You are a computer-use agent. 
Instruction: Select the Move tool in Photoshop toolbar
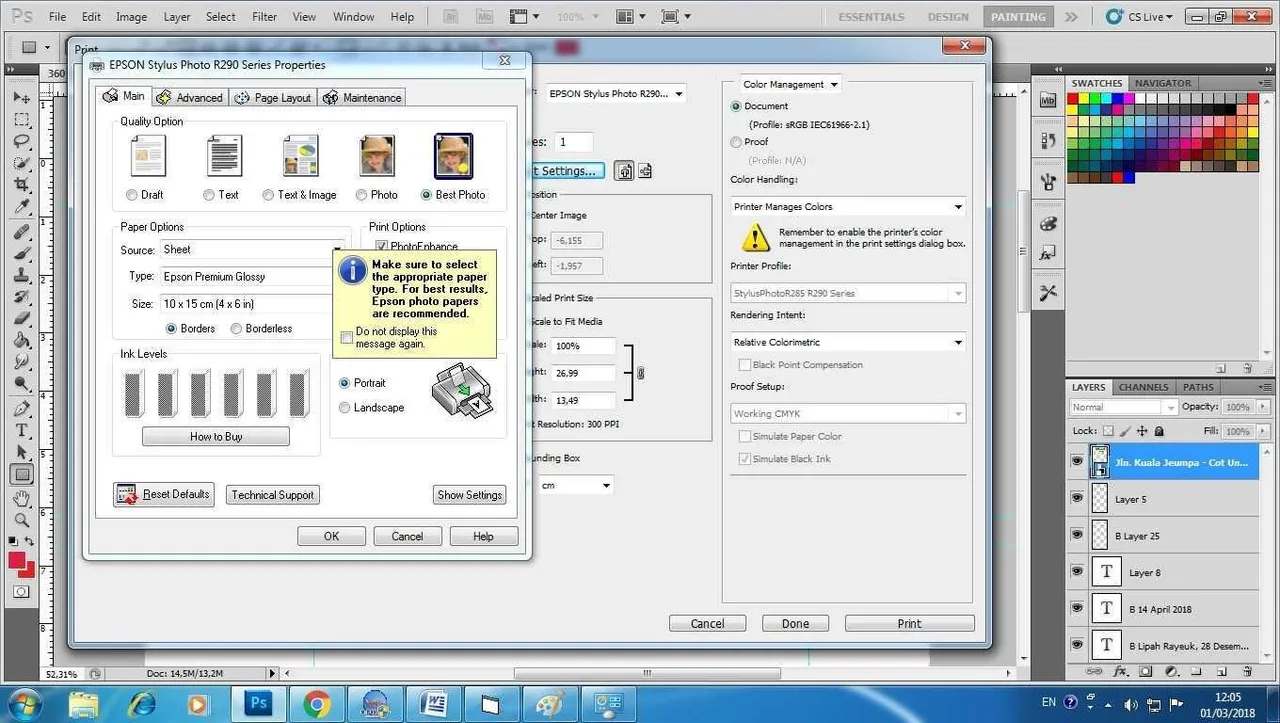pos(21,98)
